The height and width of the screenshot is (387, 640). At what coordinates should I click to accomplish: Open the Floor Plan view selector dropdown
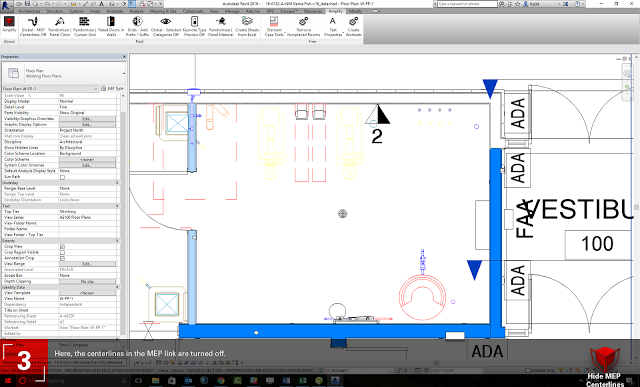(50, 89)
